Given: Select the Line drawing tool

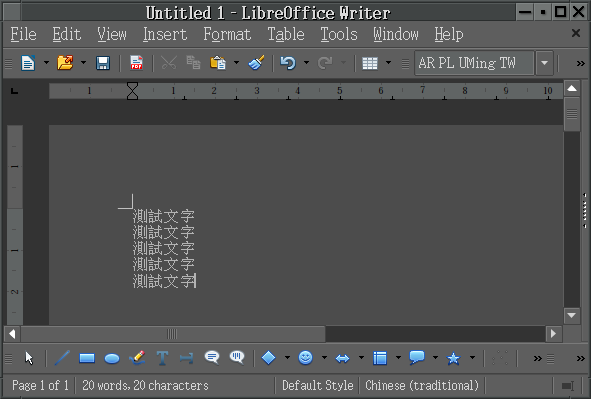Looking at the screenshot, I should 62,358.
